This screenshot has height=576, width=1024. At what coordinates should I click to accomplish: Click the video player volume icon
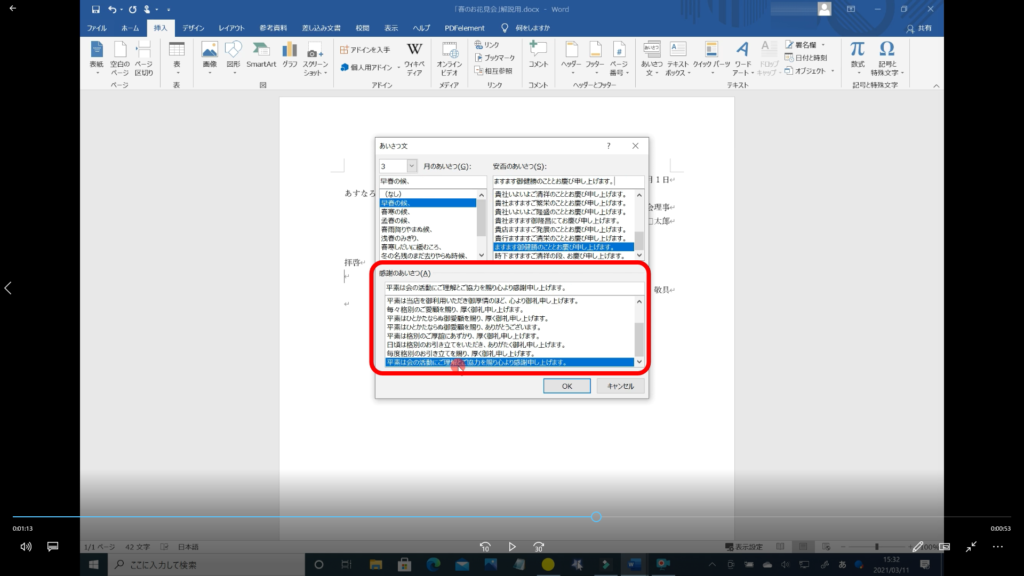pyautogui.click(x=26, y=547)
